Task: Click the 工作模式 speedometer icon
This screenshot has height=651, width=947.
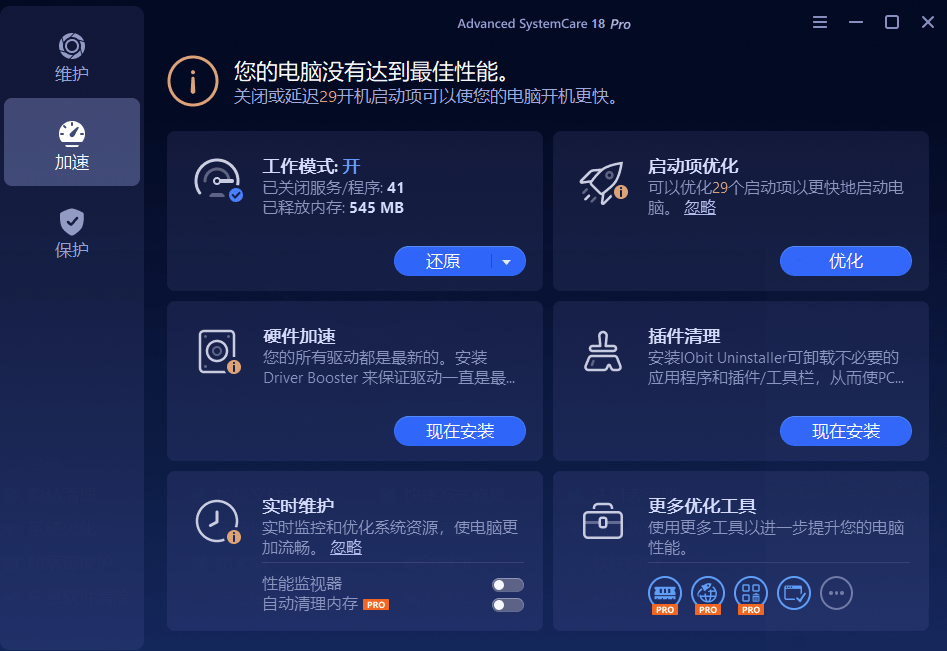Action: 216,181
